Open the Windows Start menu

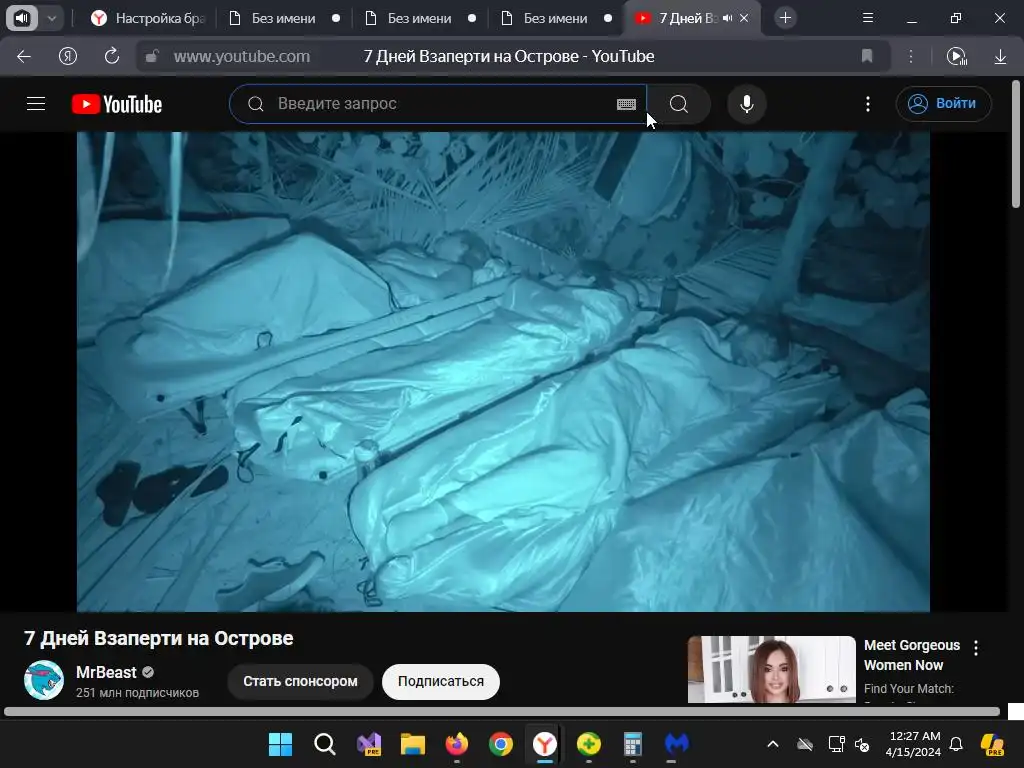click(281, 744)
